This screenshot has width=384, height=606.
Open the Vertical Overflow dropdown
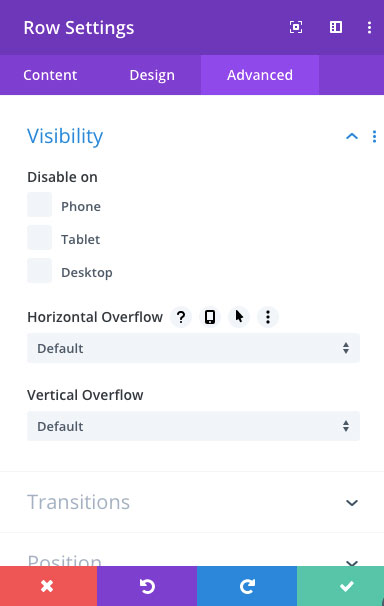point(193,426)
